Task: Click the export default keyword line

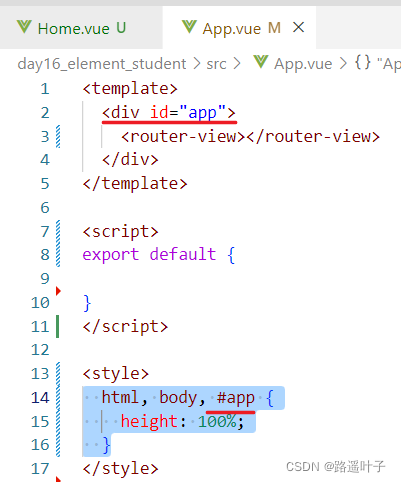Action: pyautogui.click(x=159, y=255)
